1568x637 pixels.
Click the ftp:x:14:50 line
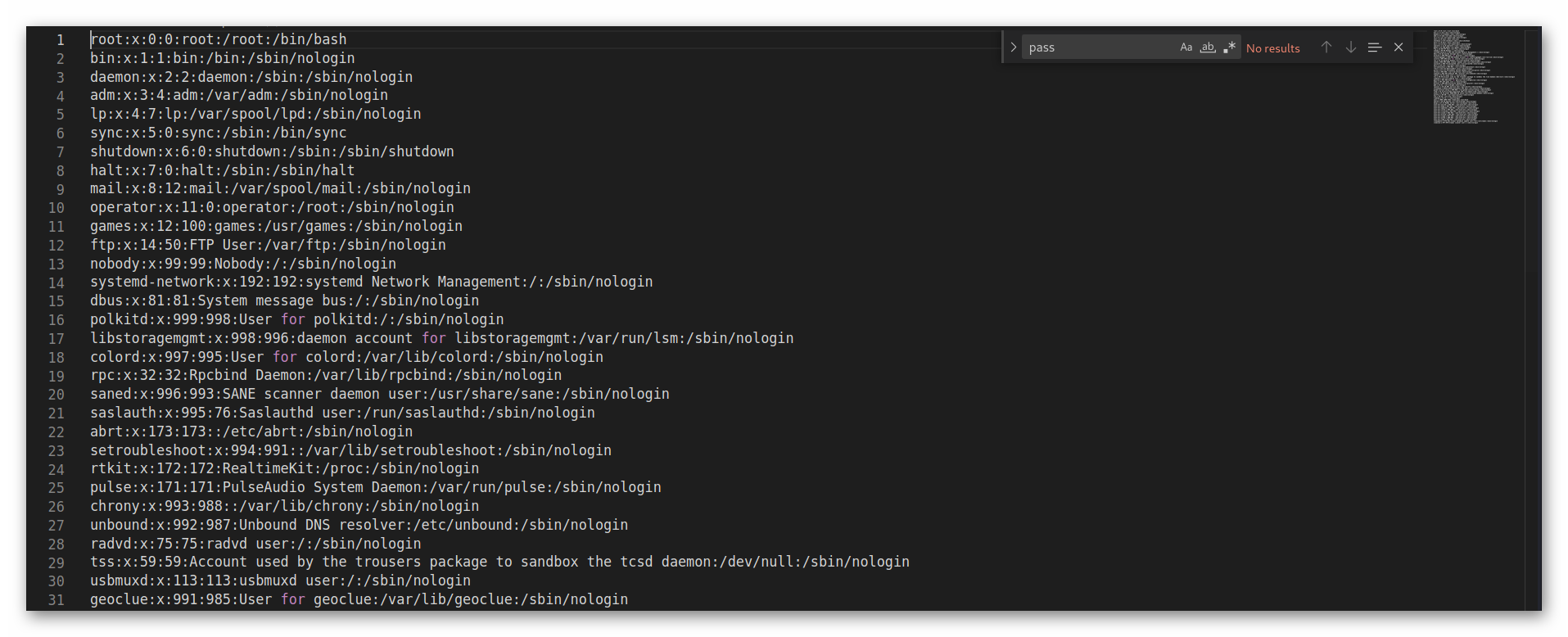(268, 245)
